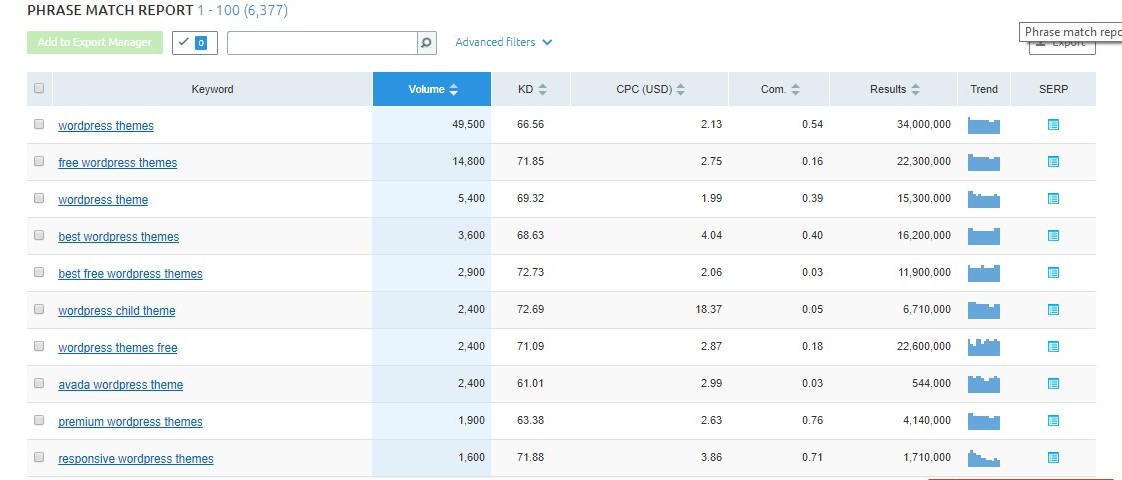Open the wordpress theme keyword link
This screenshot has height=480, width=1122.
pos(103,200)
